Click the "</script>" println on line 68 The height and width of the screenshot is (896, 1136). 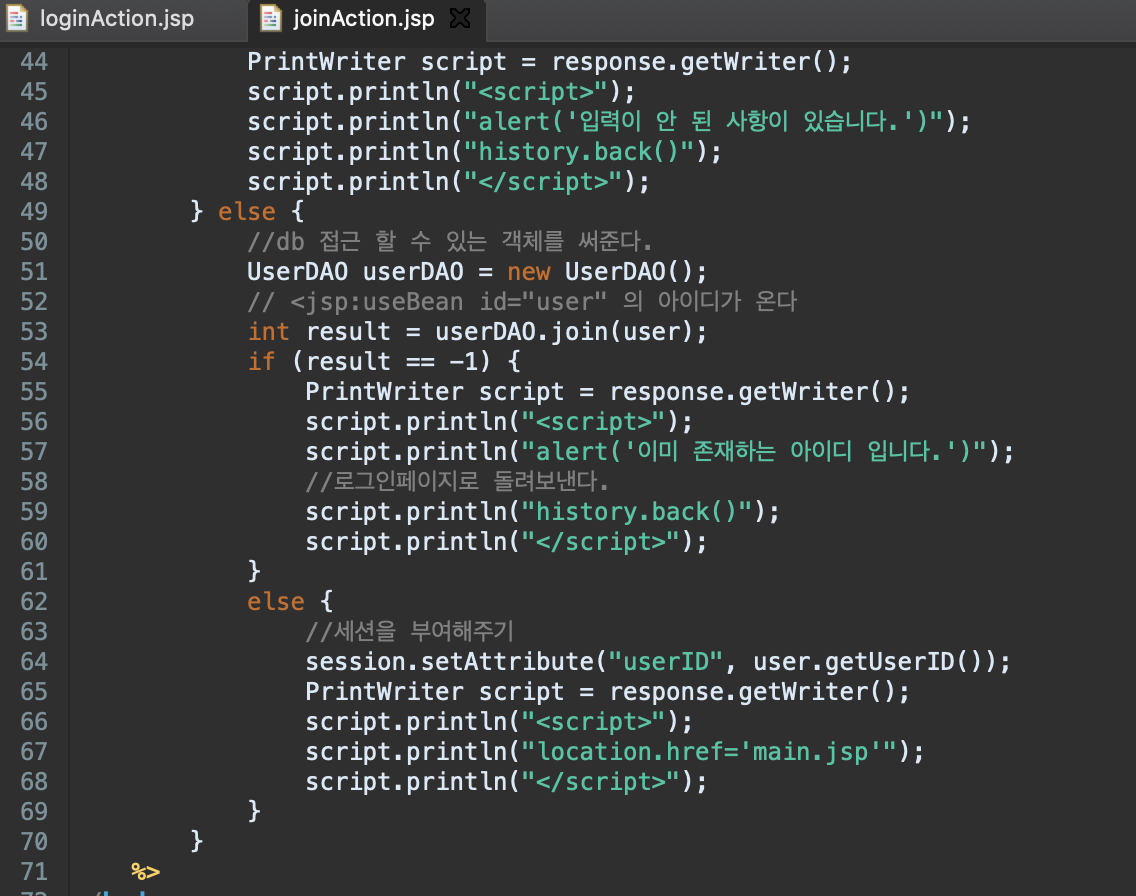(506, 782)
